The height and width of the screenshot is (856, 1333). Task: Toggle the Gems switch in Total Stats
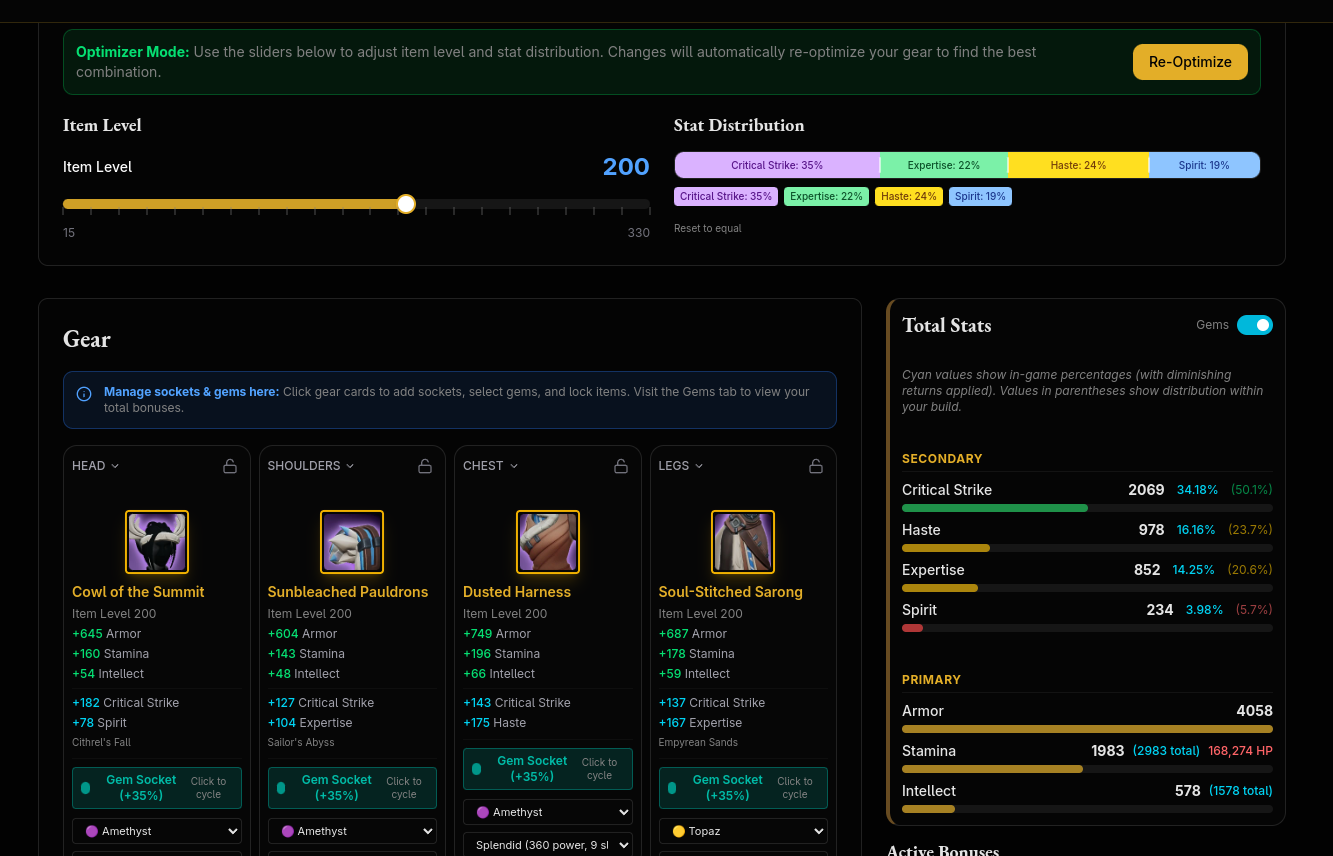(1255, 325)
